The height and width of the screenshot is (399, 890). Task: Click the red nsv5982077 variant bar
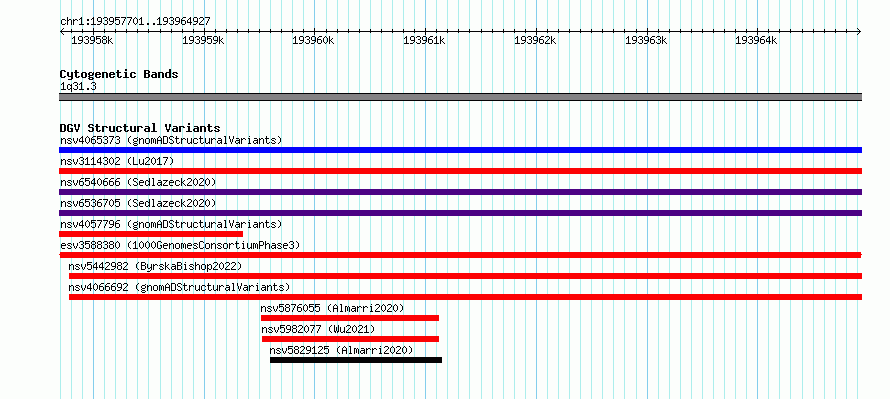click(350, 339)
